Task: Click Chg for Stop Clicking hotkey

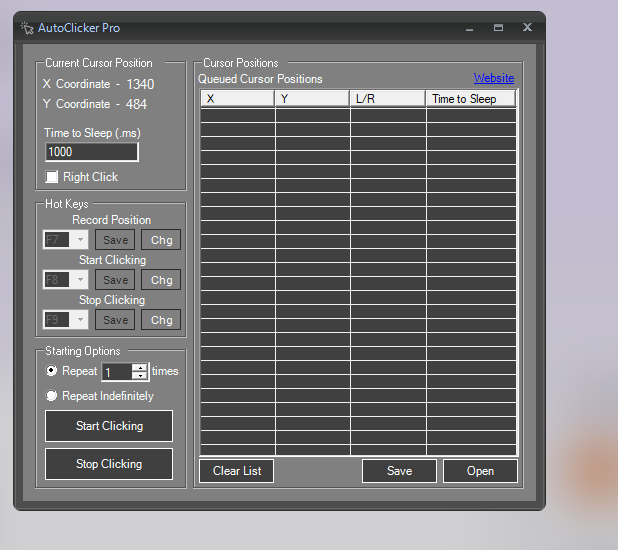Action: pos(161,319)
